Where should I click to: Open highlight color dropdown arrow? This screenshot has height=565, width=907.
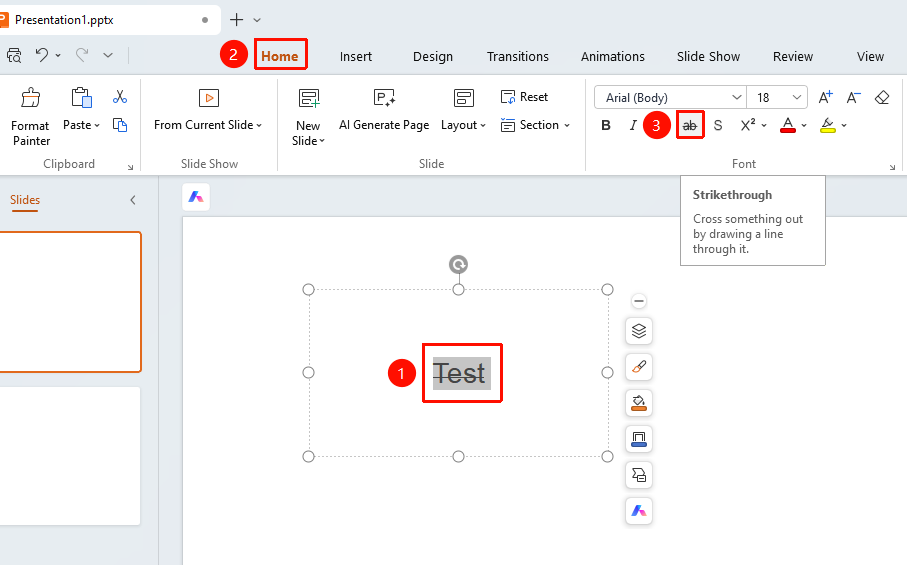(x=844, y=125)
